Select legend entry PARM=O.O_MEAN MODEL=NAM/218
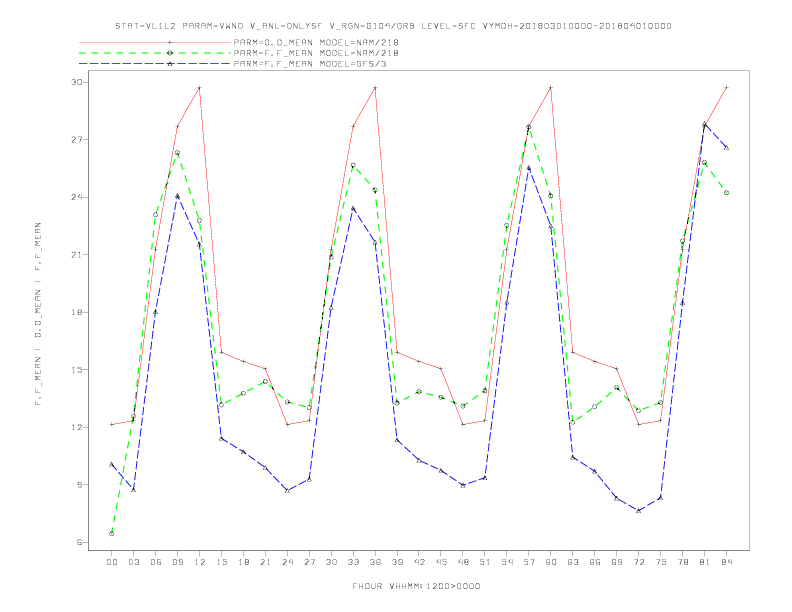 point(316,42)
